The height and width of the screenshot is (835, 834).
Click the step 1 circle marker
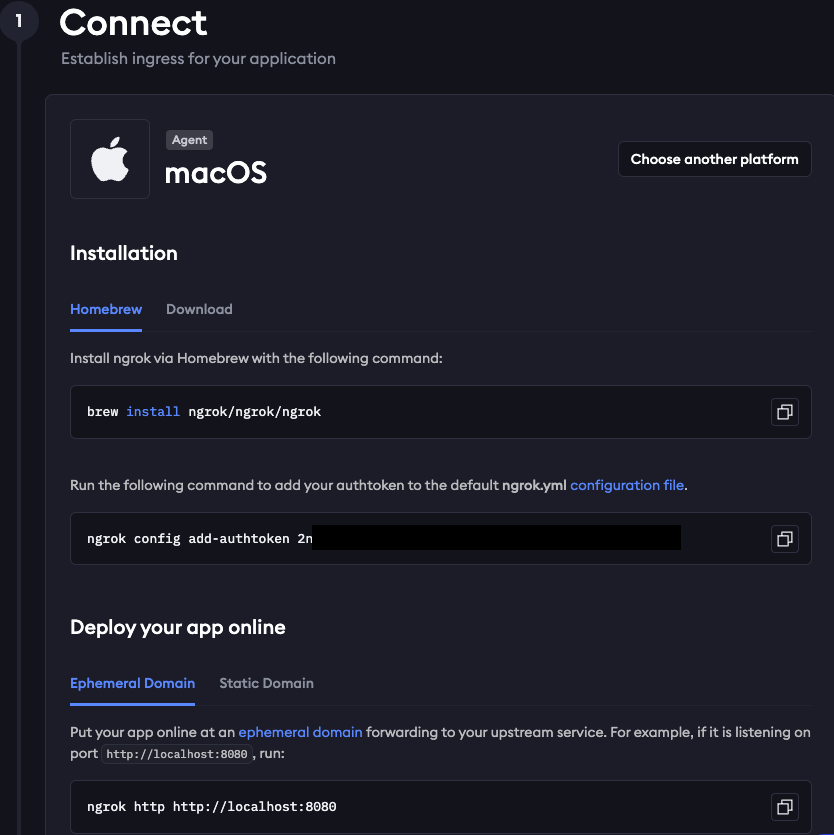pos(19,21)
